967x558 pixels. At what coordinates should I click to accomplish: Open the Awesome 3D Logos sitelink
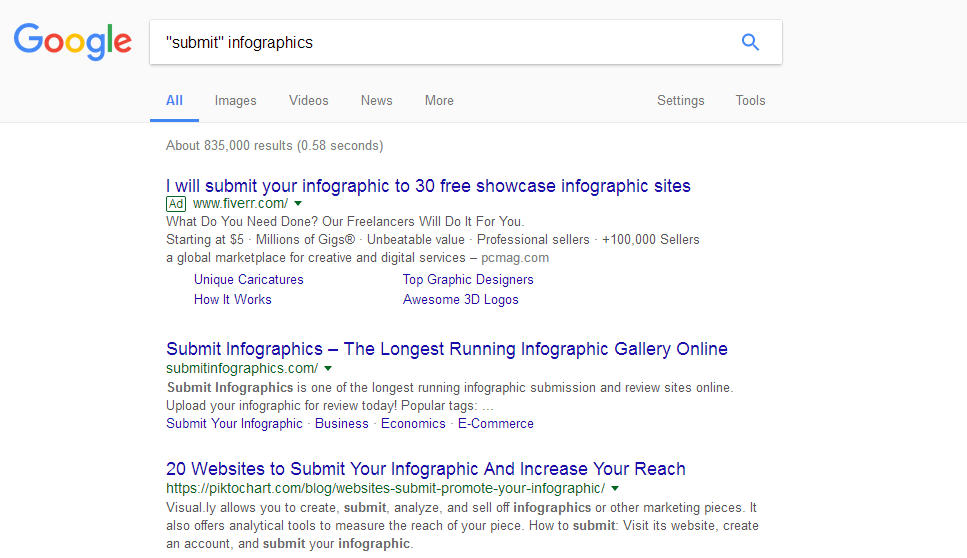coord(461,299)
